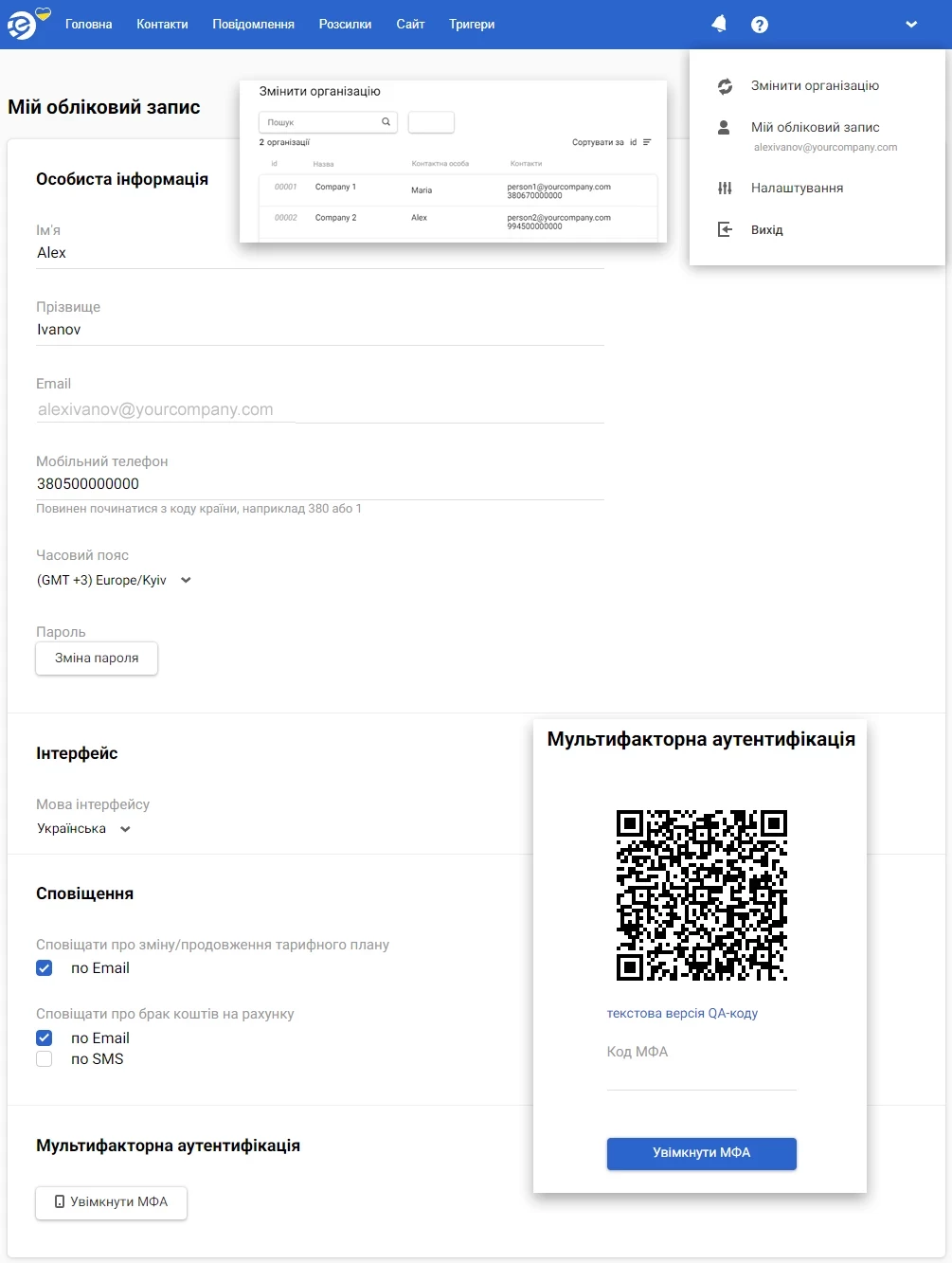
Task: Click alexivanov@yourcompany.com under account menu
Action: (x=825, y=148)
